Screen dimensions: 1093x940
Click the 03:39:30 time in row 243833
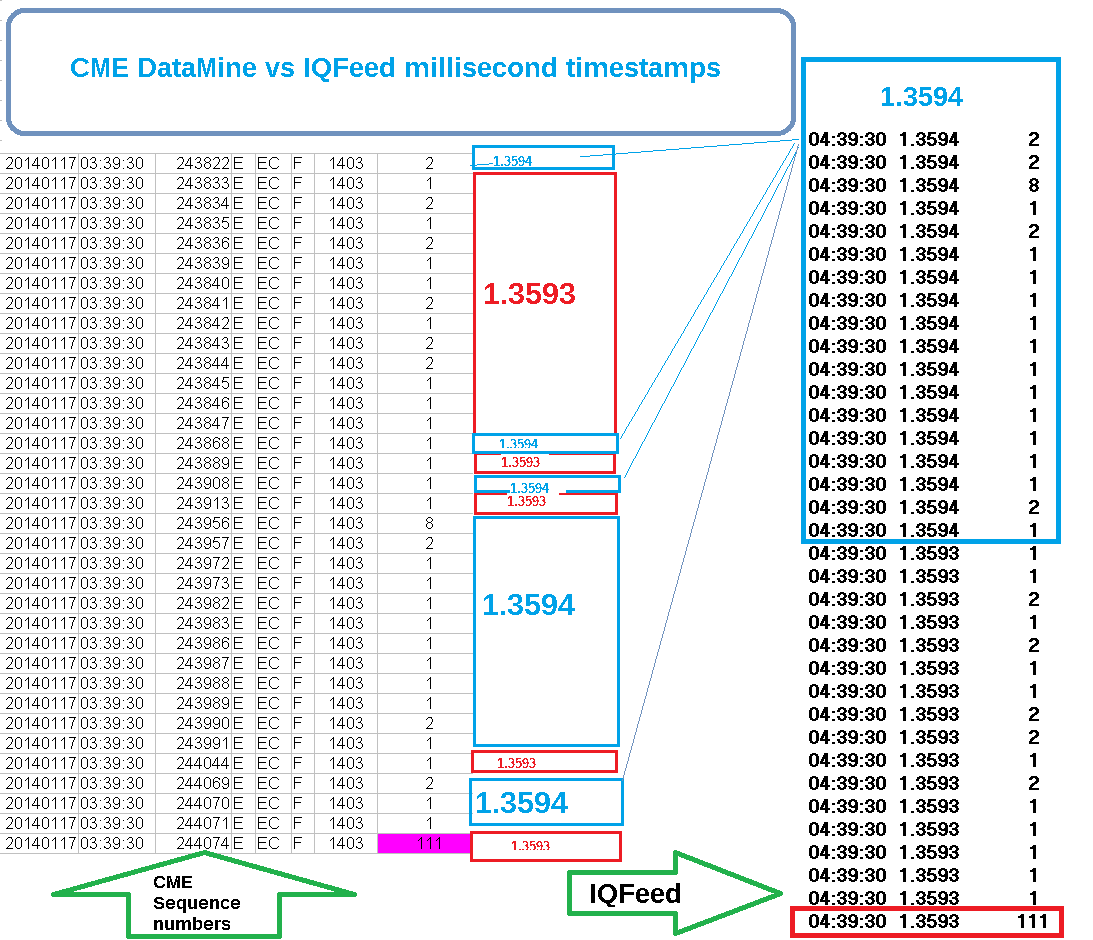tap(112, 183)
